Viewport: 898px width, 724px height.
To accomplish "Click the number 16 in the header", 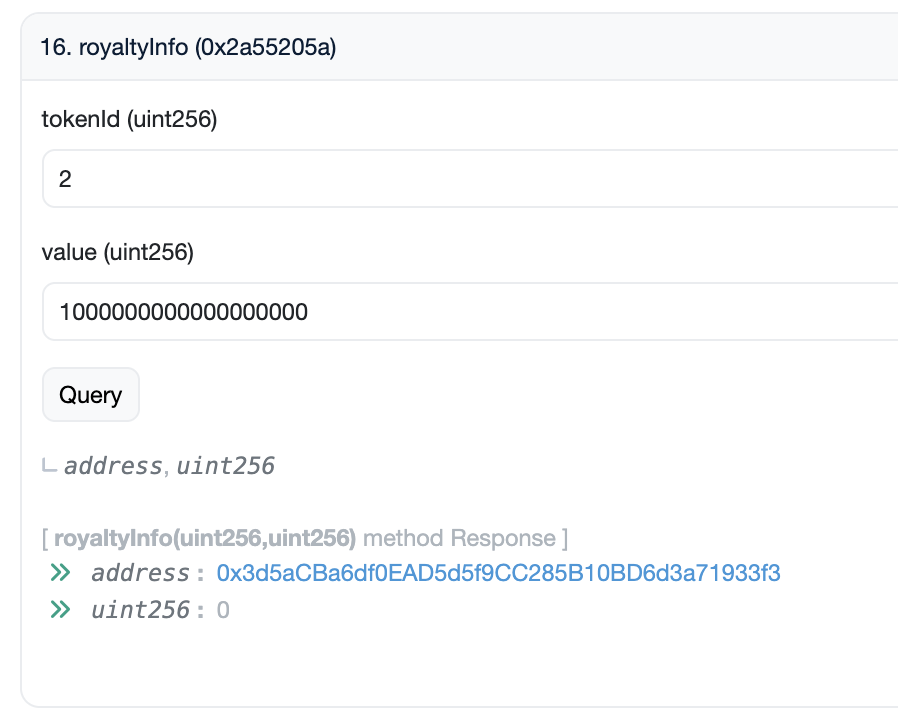I will pyautogui.click(x=50, y=48).
